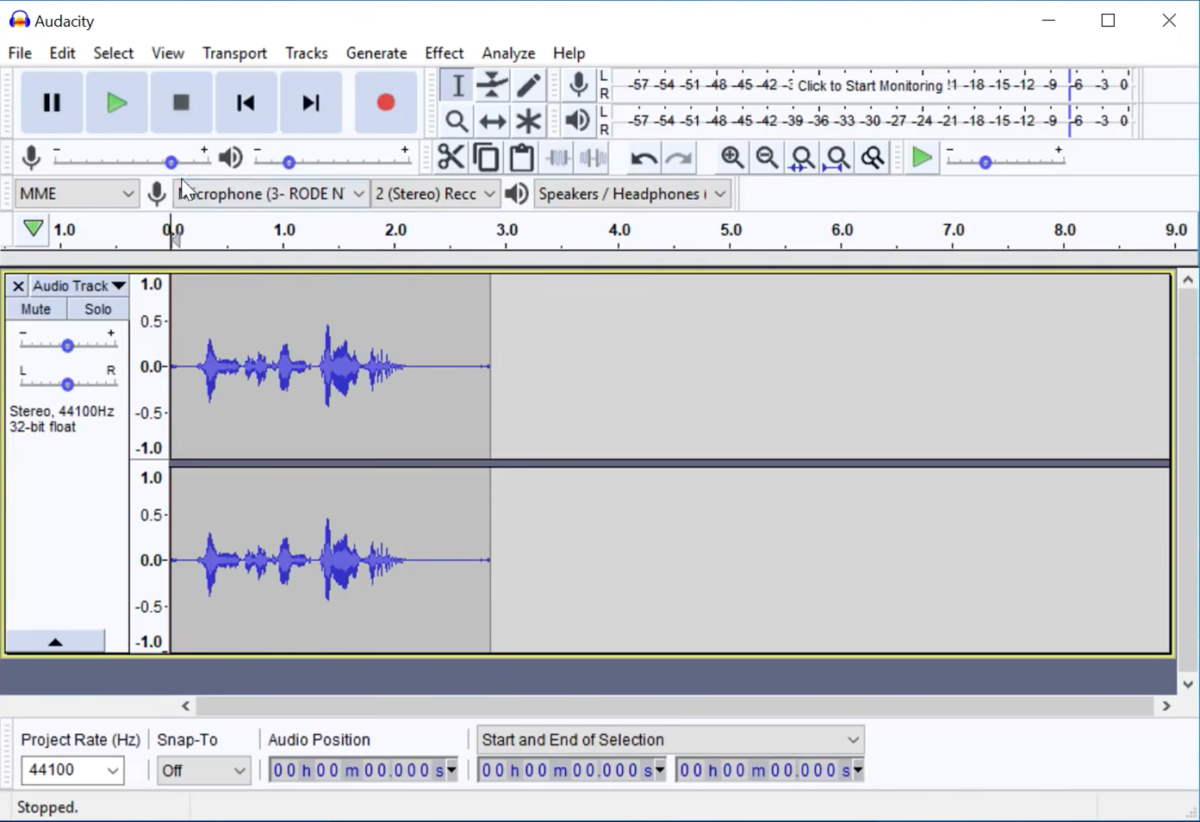Click the Silence audio icon
1200x822 pixels.
click(593, 158)
